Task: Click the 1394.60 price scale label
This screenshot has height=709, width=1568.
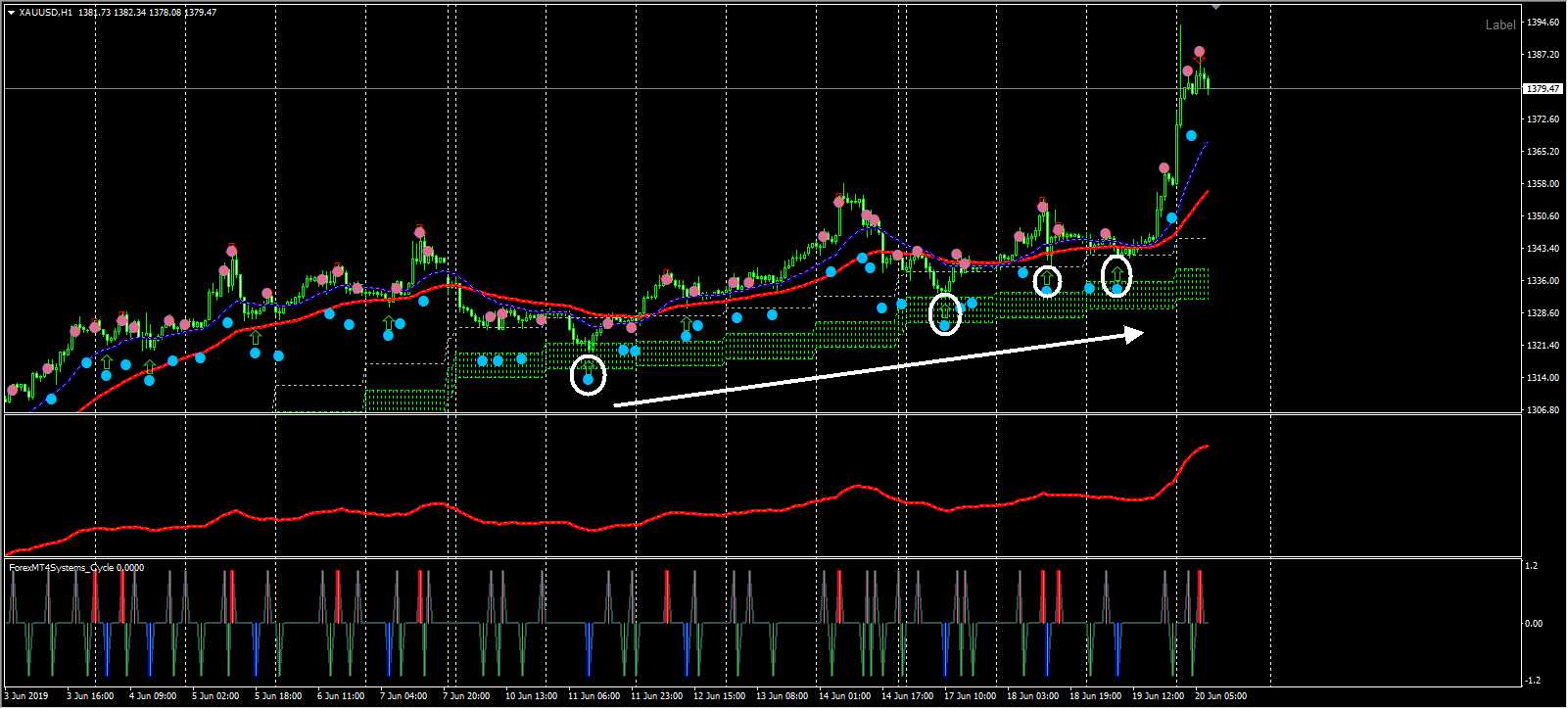Action: coord(1543,23)
